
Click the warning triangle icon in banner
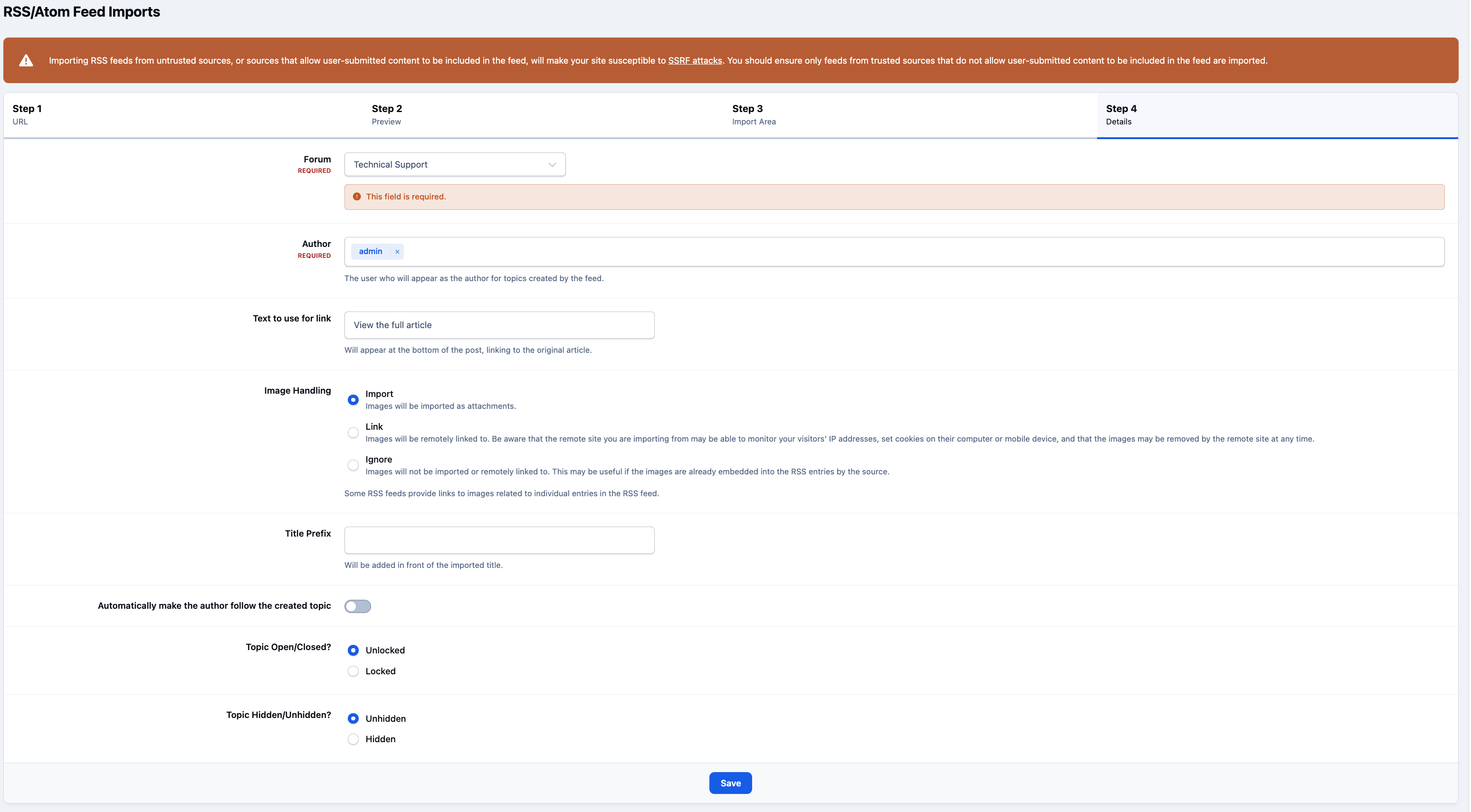click(26, 60)
